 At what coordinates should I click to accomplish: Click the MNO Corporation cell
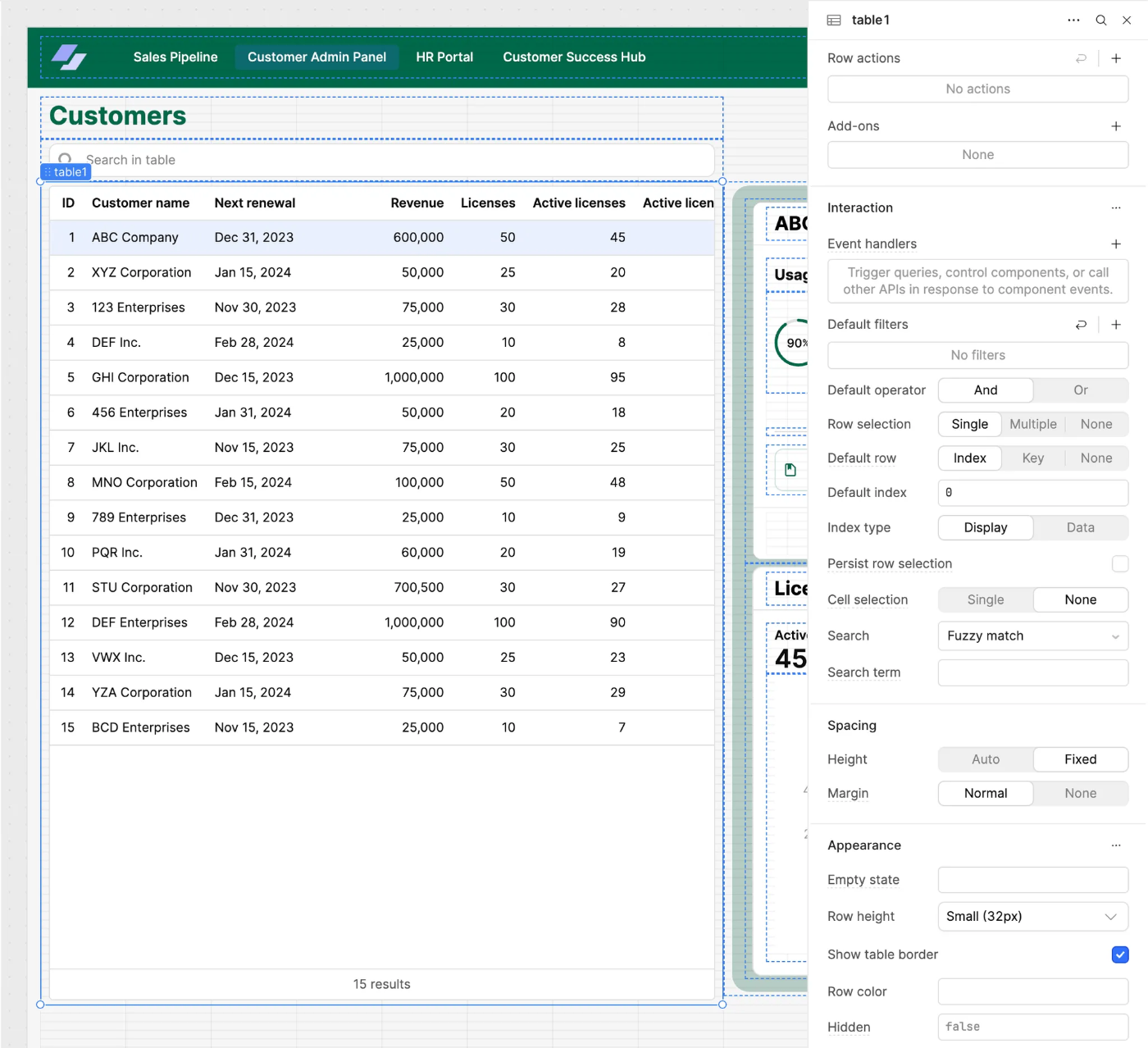click(144, 482)
